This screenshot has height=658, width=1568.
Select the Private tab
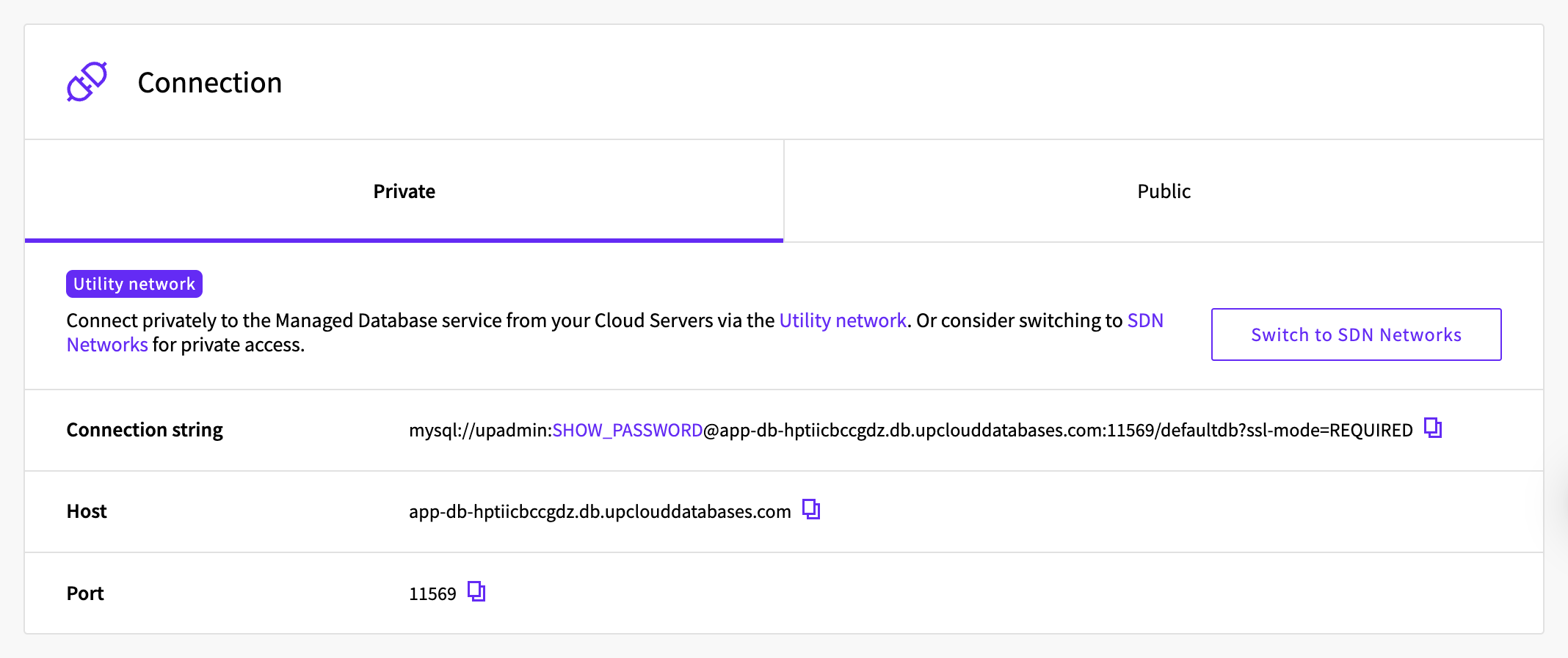pos(404,191)
